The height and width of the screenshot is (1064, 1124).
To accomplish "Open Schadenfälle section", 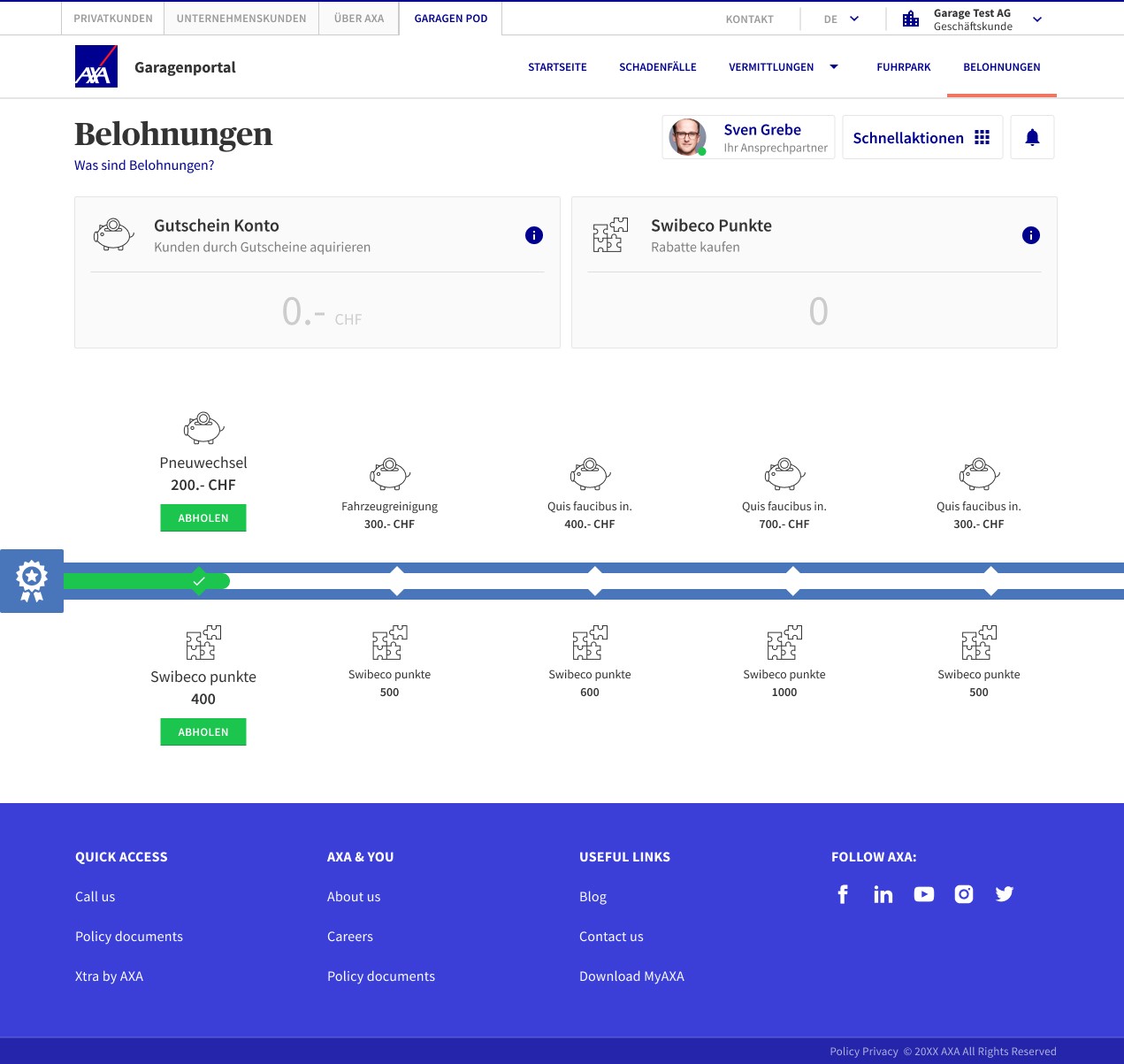I will (658, 67).
